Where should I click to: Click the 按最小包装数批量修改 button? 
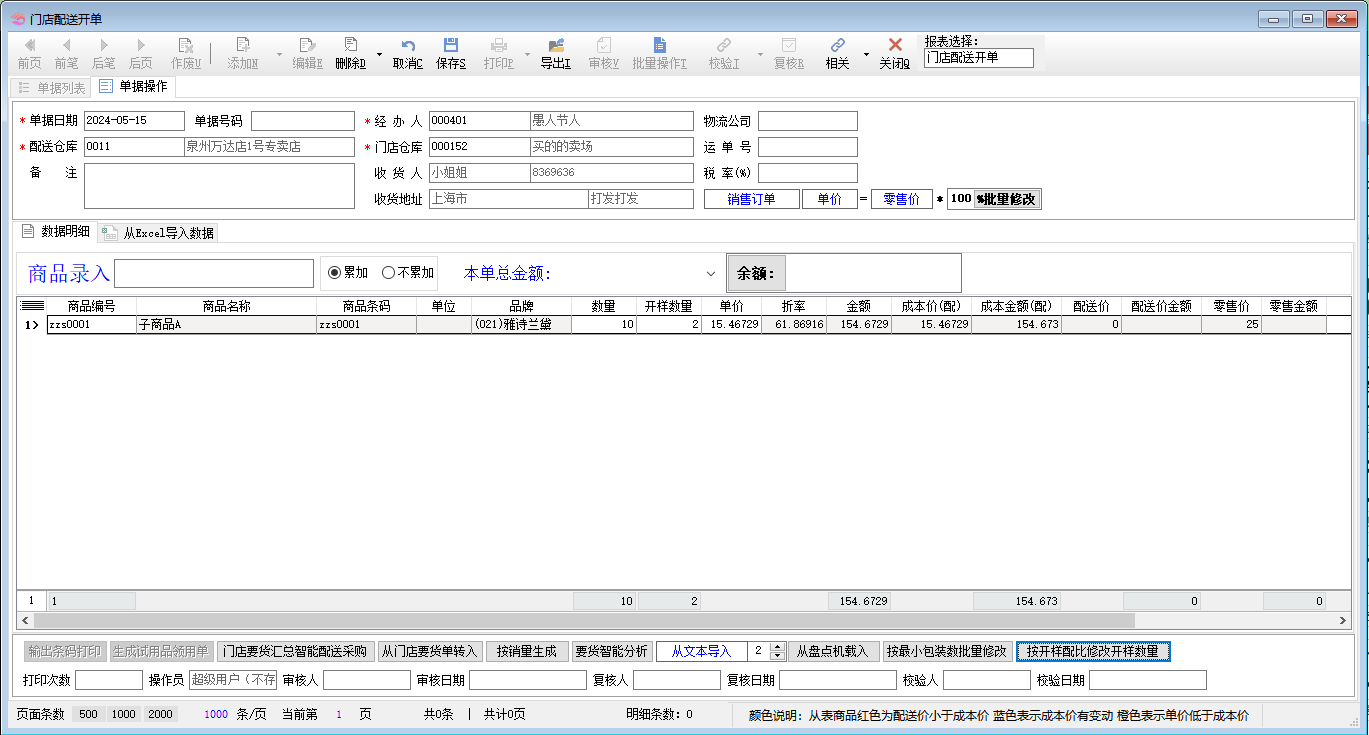(x=947, y=651)
